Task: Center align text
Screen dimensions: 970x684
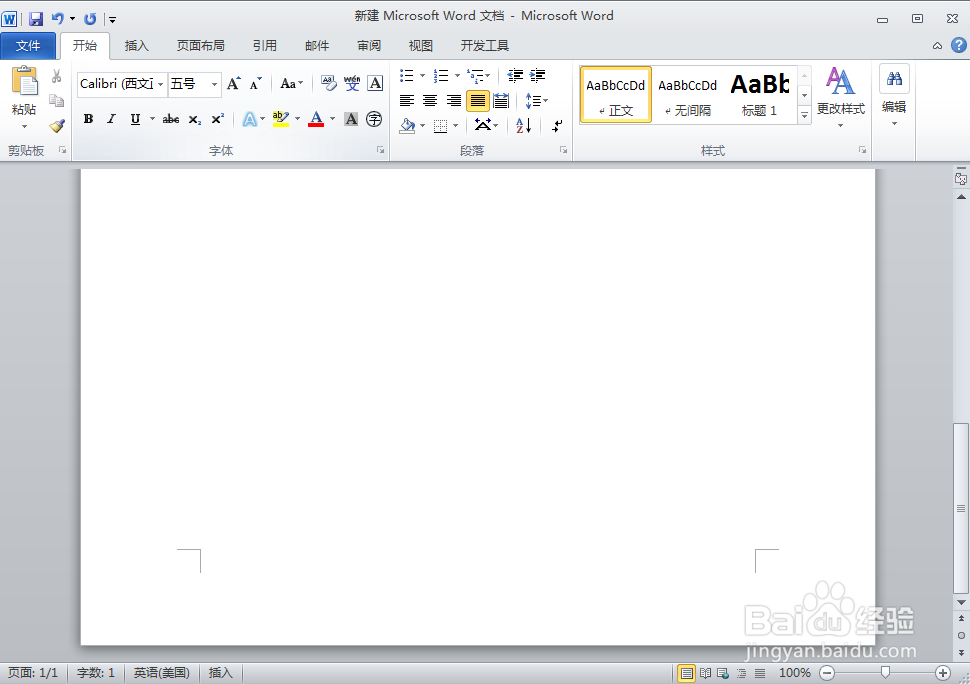Action: point(430,100)
